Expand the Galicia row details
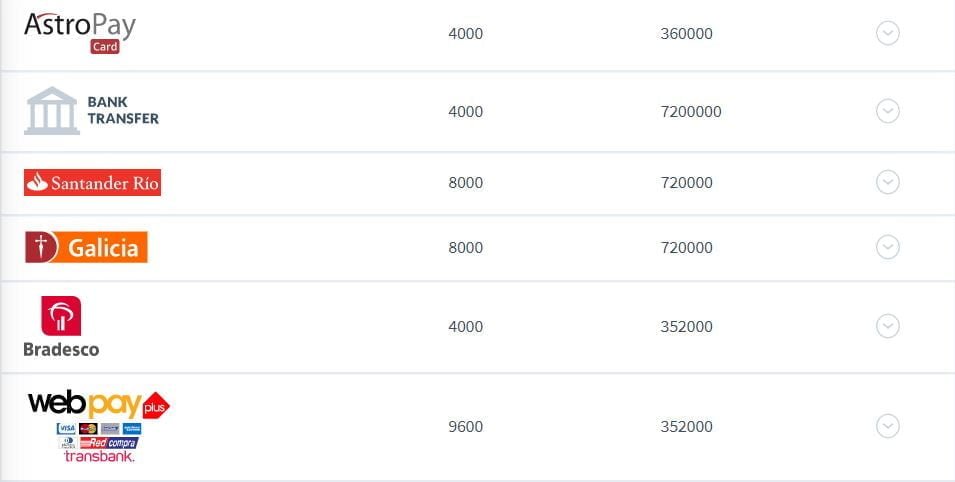 pyautogui.click(x=887, y=247)
